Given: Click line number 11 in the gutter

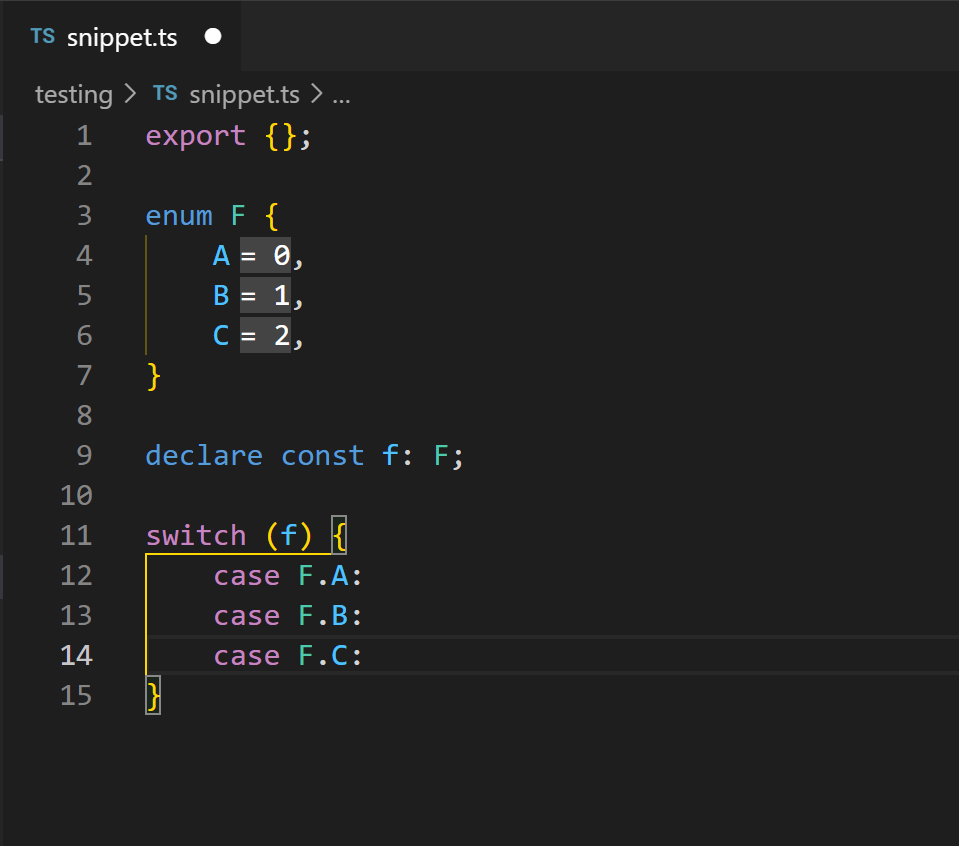Looking at the screenshot, I should pos(76,536).
